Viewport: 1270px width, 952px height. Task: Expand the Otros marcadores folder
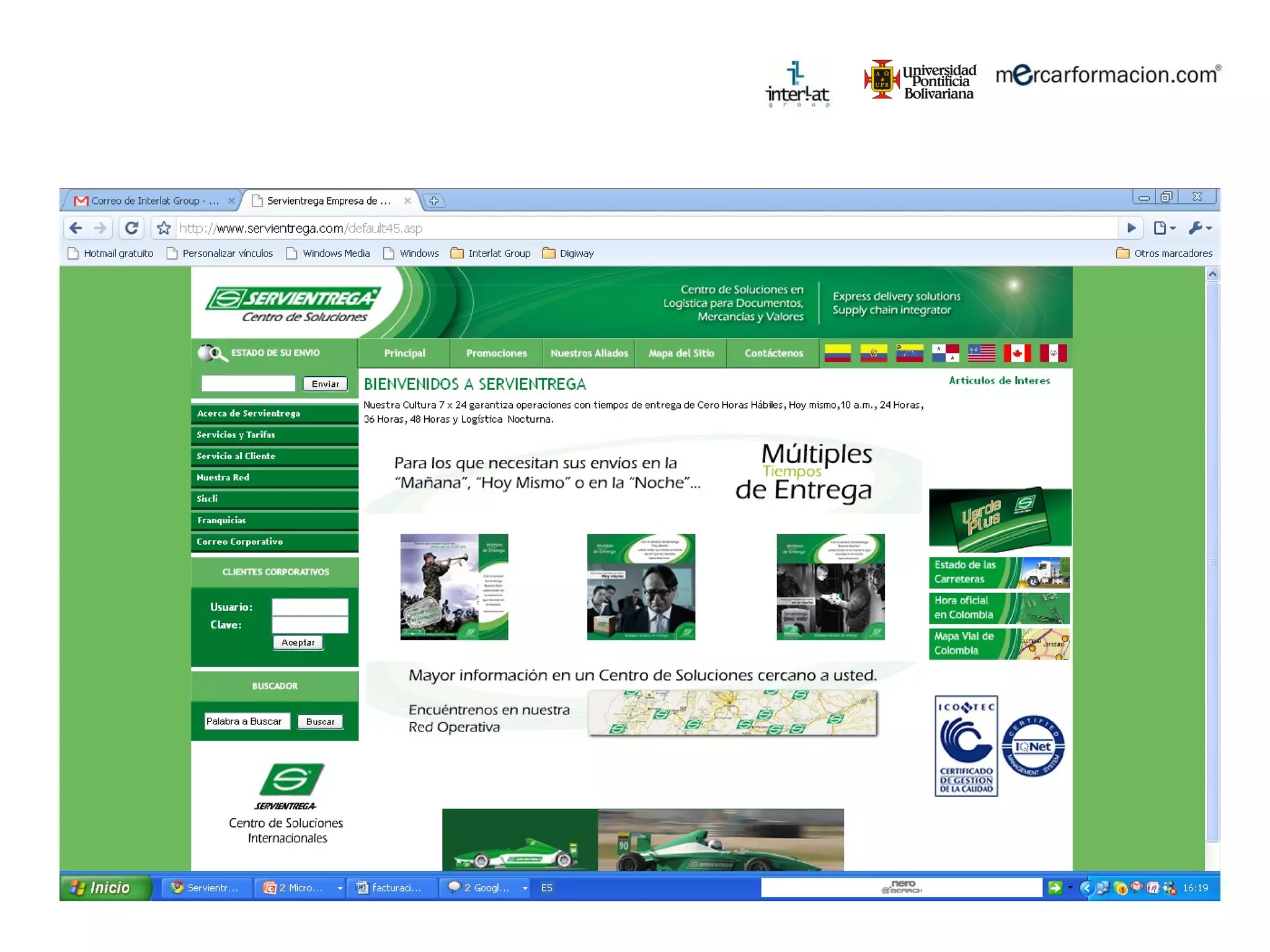pos(1164,253)
